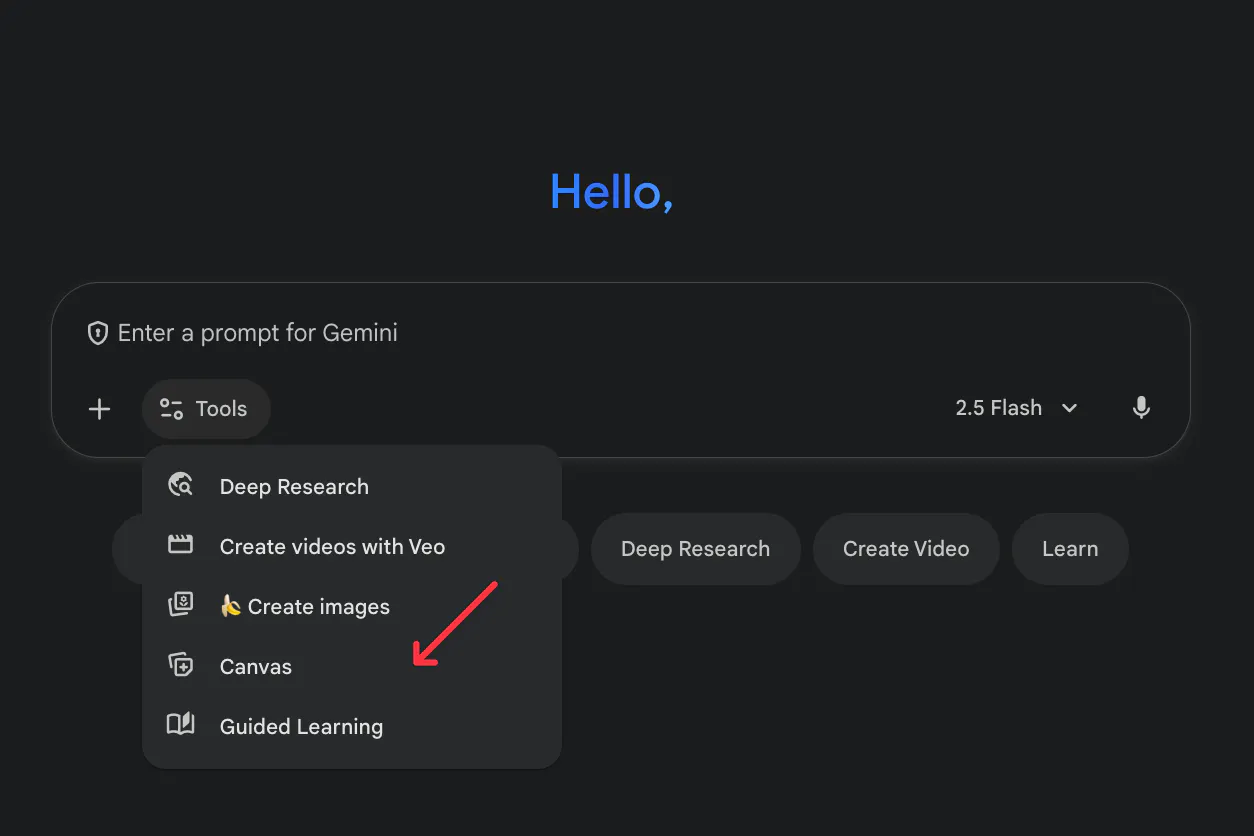Screen dimensions: 1254x836
Task: Click the Create Video suggestion chip
Action: 906,549
